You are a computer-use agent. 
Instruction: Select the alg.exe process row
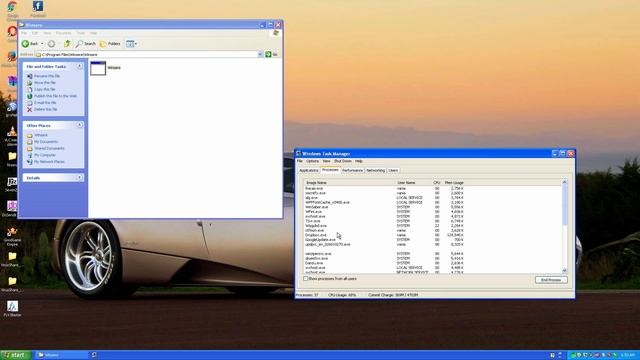tap(384, 198)
